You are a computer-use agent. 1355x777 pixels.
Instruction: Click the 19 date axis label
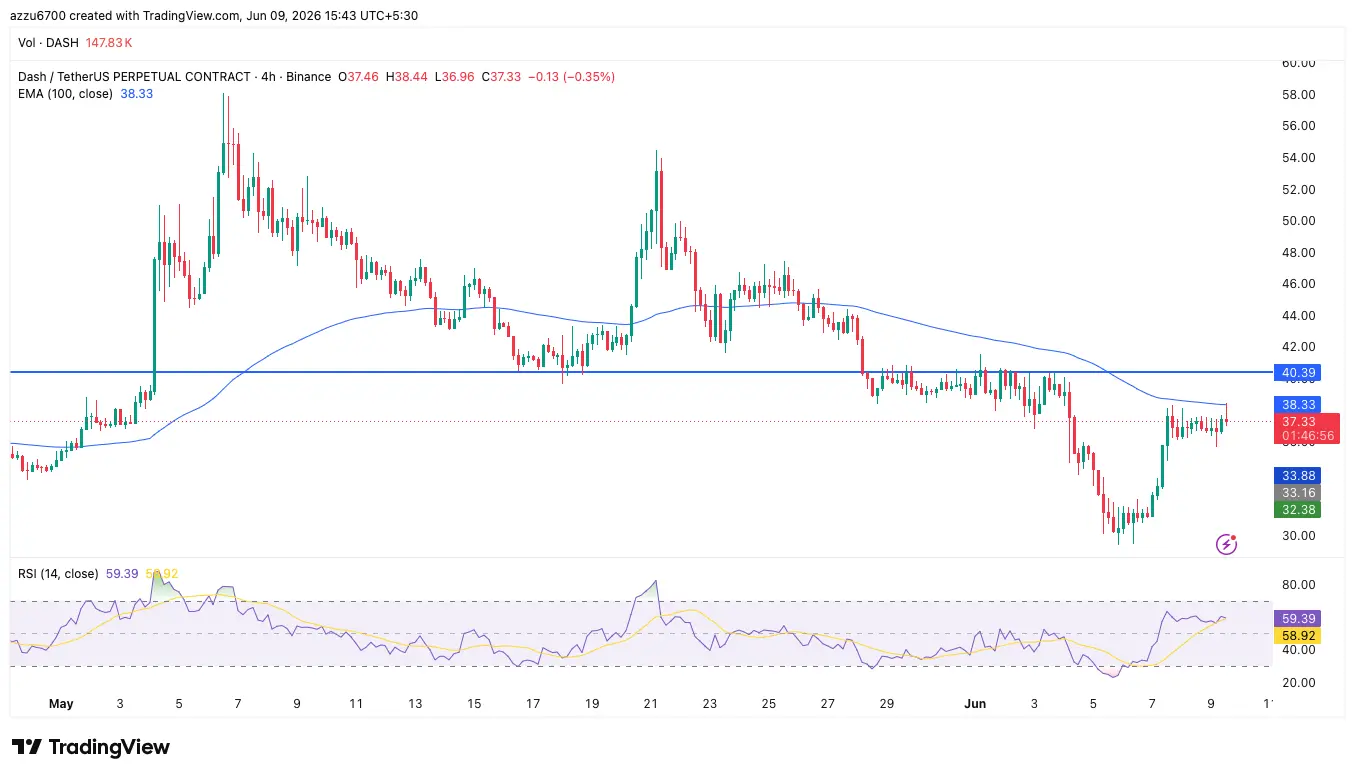592,704
